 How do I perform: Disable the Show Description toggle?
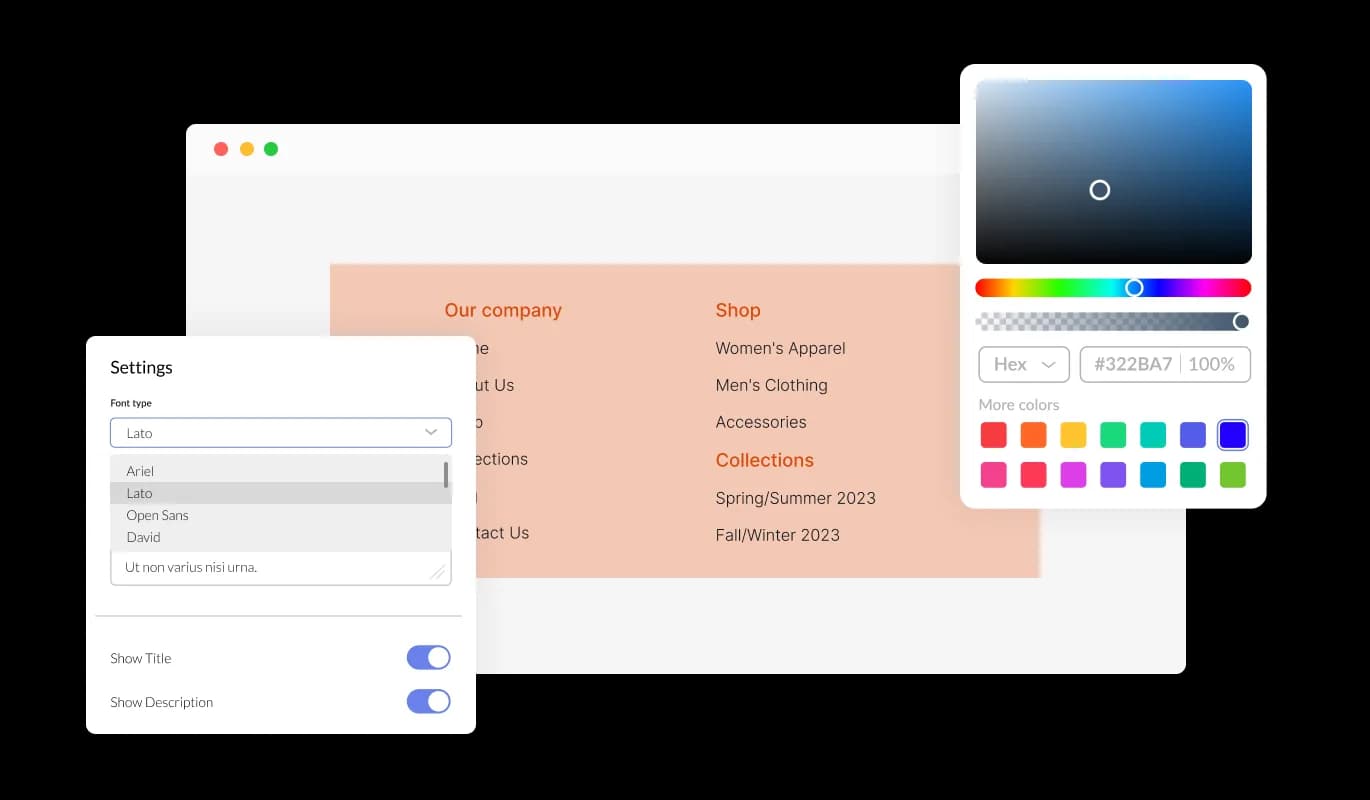click(x=428, y=701)
